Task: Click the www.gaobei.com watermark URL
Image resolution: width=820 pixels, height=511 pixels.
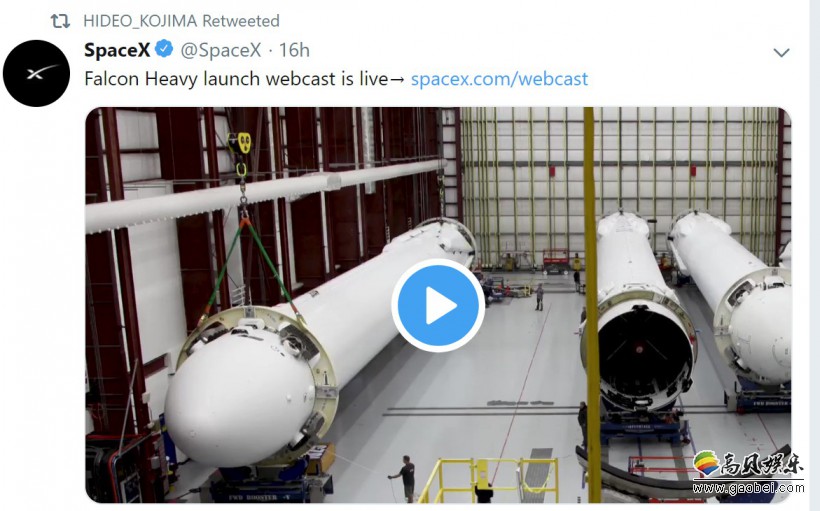Action: pyautogui.click(x=748, y=487)
